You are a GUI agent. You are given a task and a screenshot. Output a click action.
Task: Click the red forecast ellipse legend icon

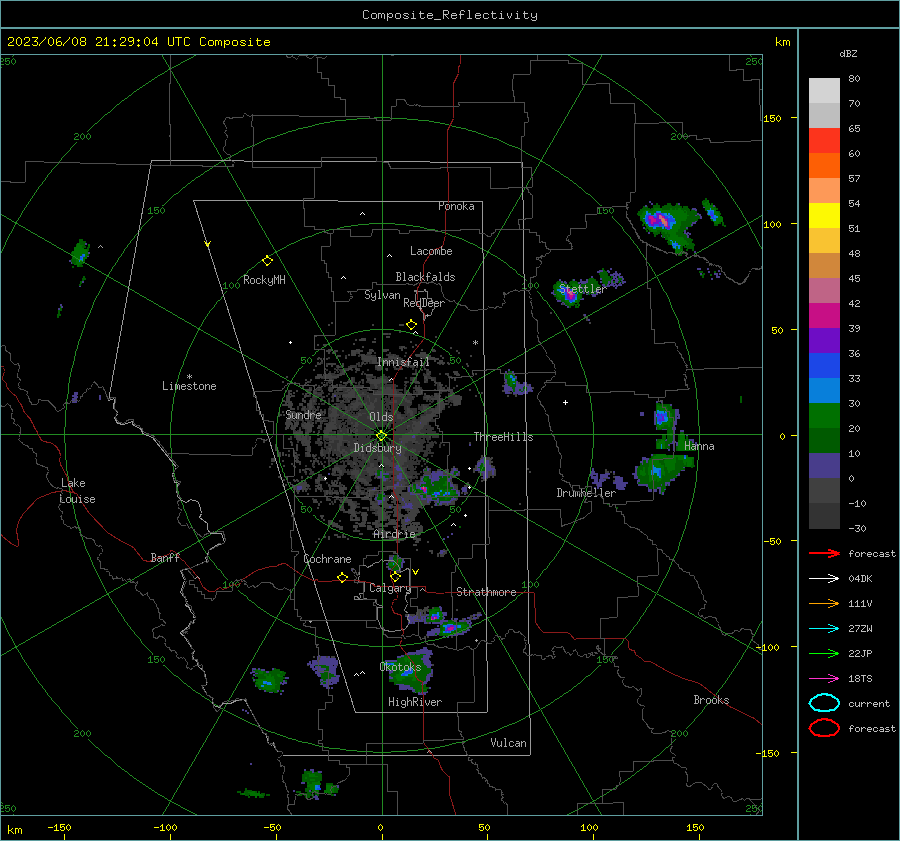[824, 728]
